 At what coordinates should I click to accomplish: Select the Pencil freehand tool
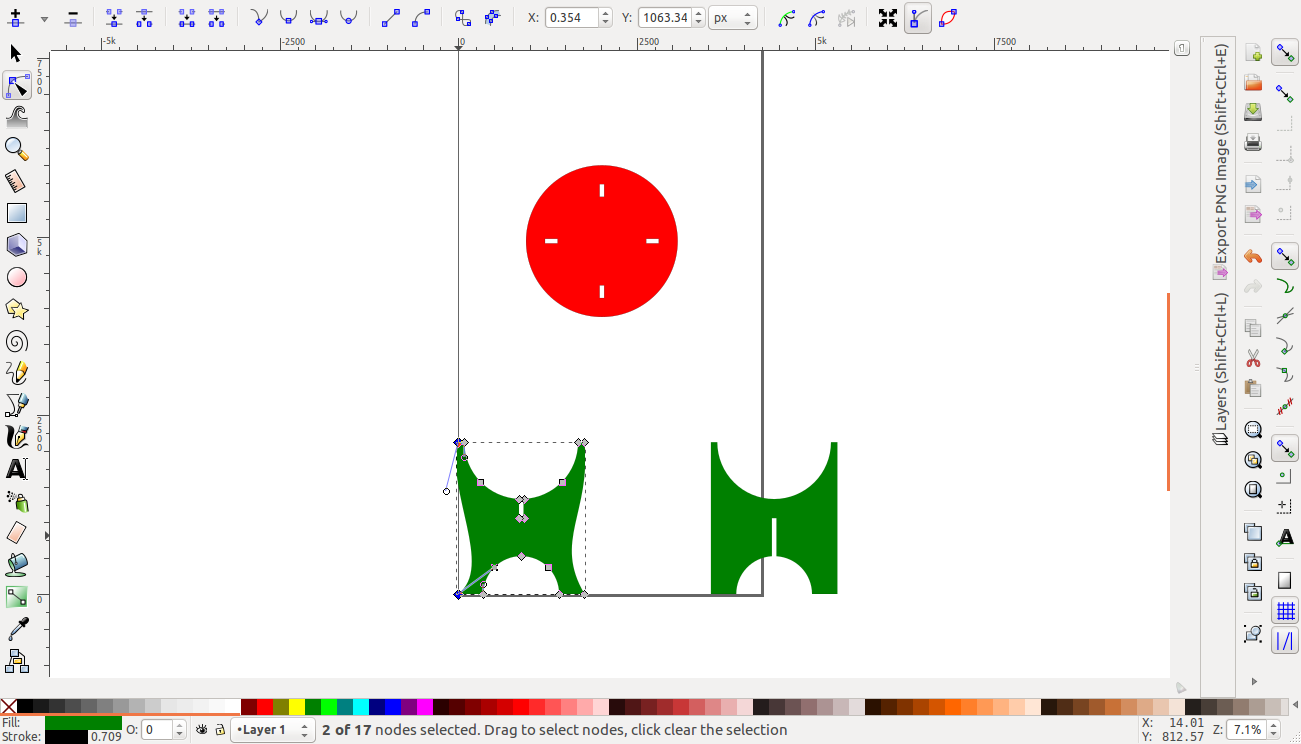(16, 373)
